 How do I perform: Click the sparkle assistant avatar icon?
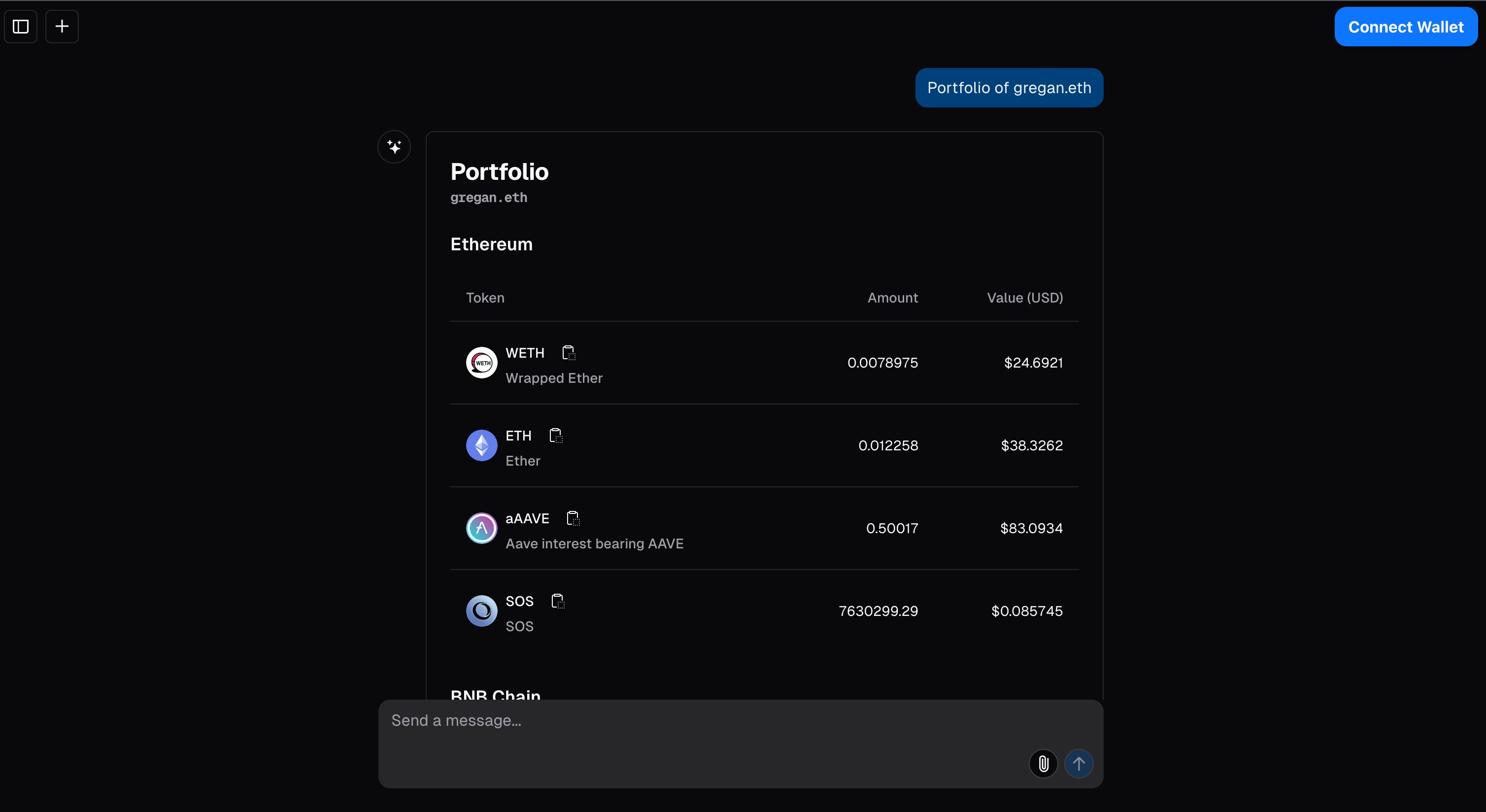[394, 147]
